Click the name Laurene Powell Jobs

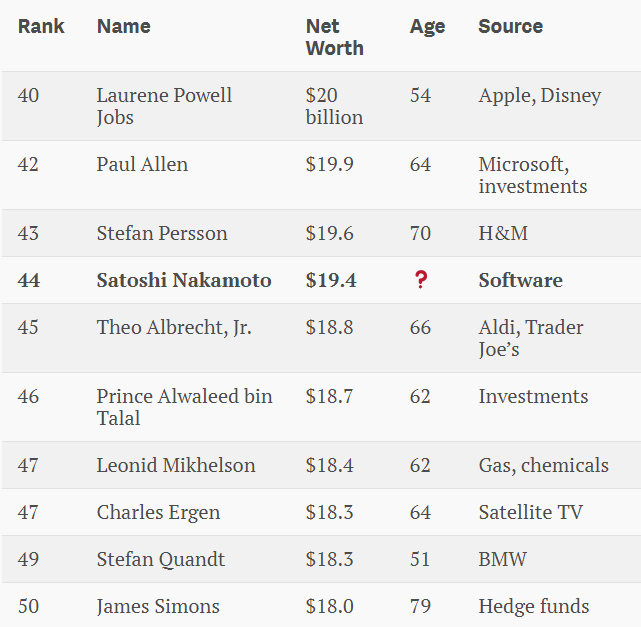coord(164,106)
